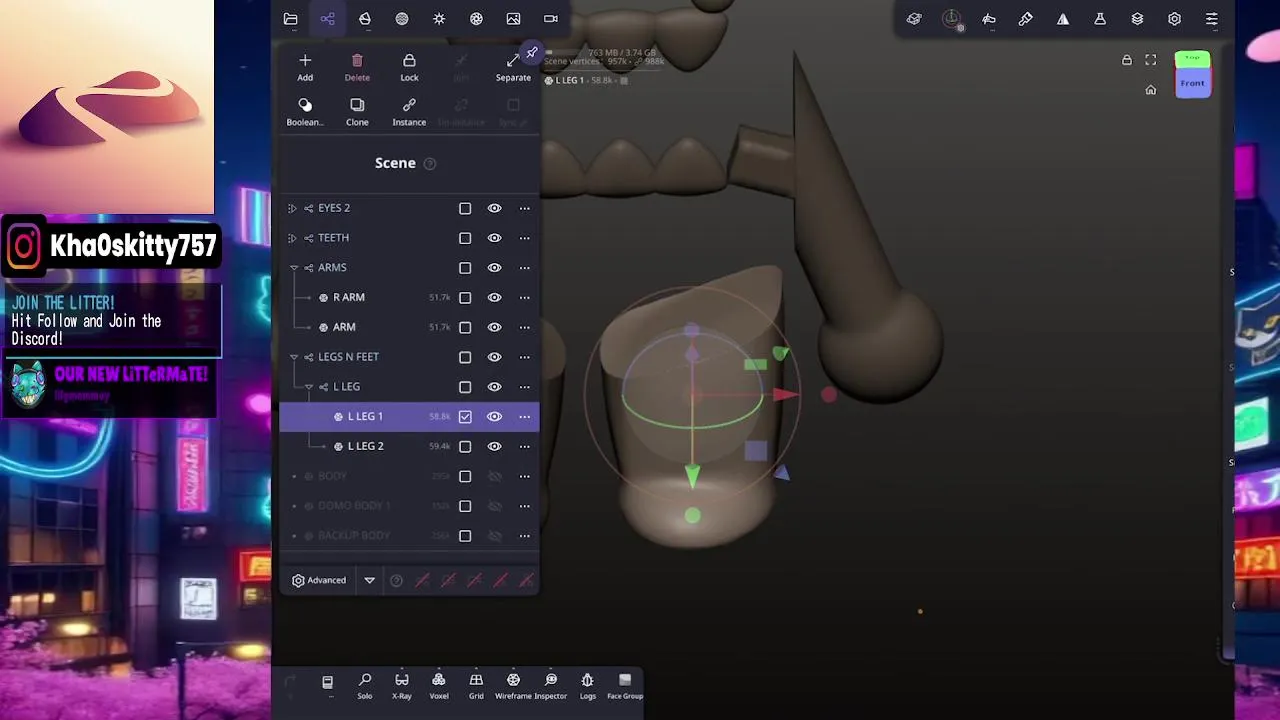The width and height of the screenshot is (1280, 720).
Task: Open the Background image menu
Action: (513, 19)
